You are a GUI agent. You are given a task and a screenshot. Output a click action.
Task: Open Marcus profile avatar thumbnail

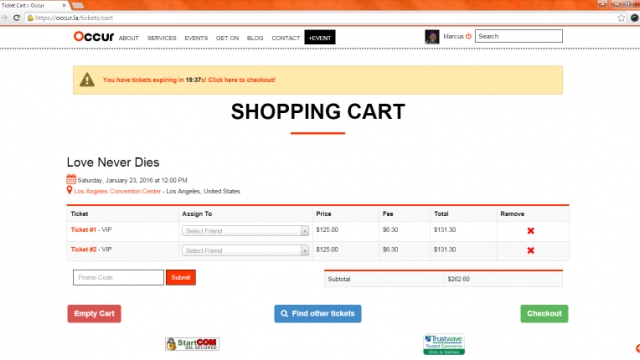(x=432, y=37)
